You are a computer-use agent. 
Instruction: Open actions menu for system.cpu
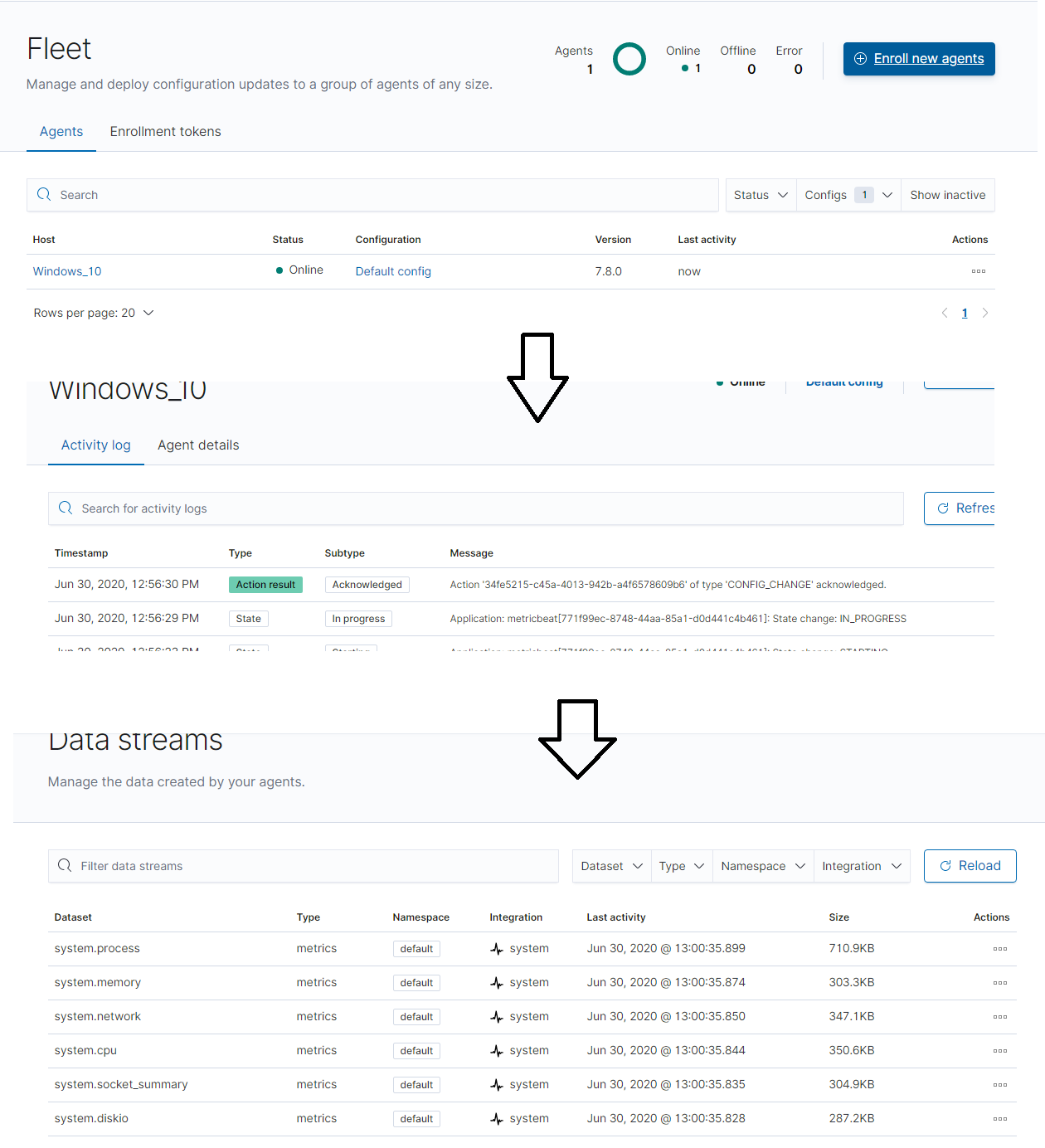click(x=1000, y=1051)
